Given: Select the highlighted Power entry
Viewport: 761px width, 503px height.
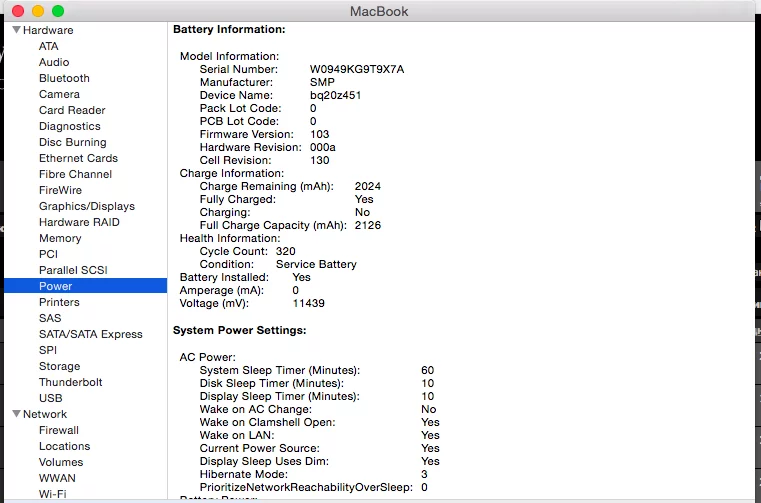Looking at the screenshot, I should pyautogui.click(x=85, y=286).
